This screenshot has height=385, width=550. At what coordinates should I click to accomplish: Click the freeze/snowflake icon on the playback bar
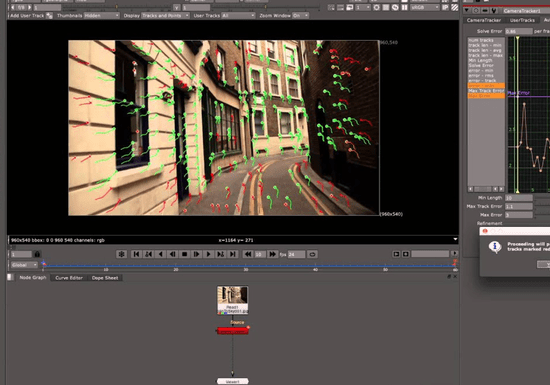click(121, 254)
